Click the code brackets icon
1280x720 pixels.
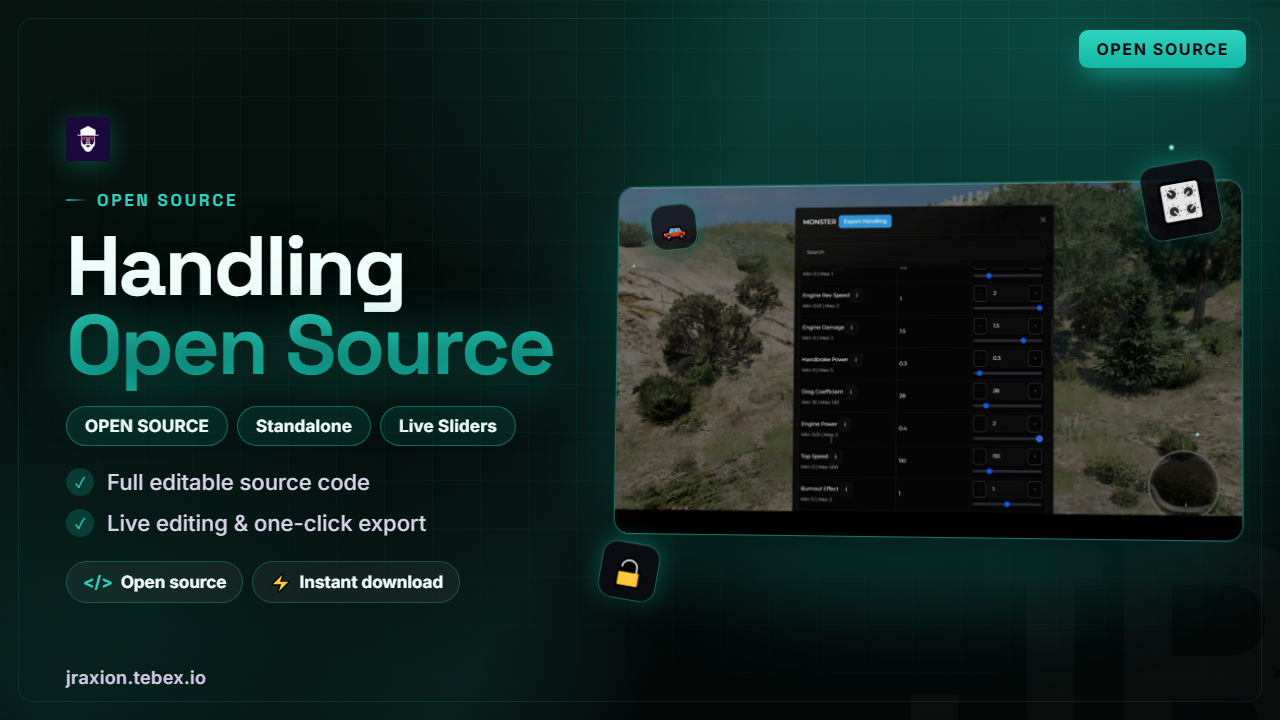point(97,582)
